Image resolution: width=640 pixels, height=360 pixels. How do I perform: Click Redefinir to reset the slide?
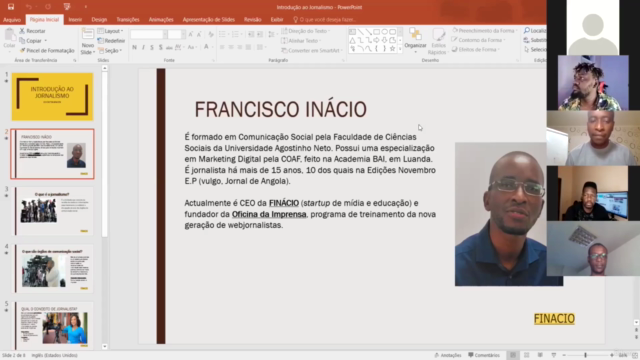pyautogui.click(x=111, y=41)
